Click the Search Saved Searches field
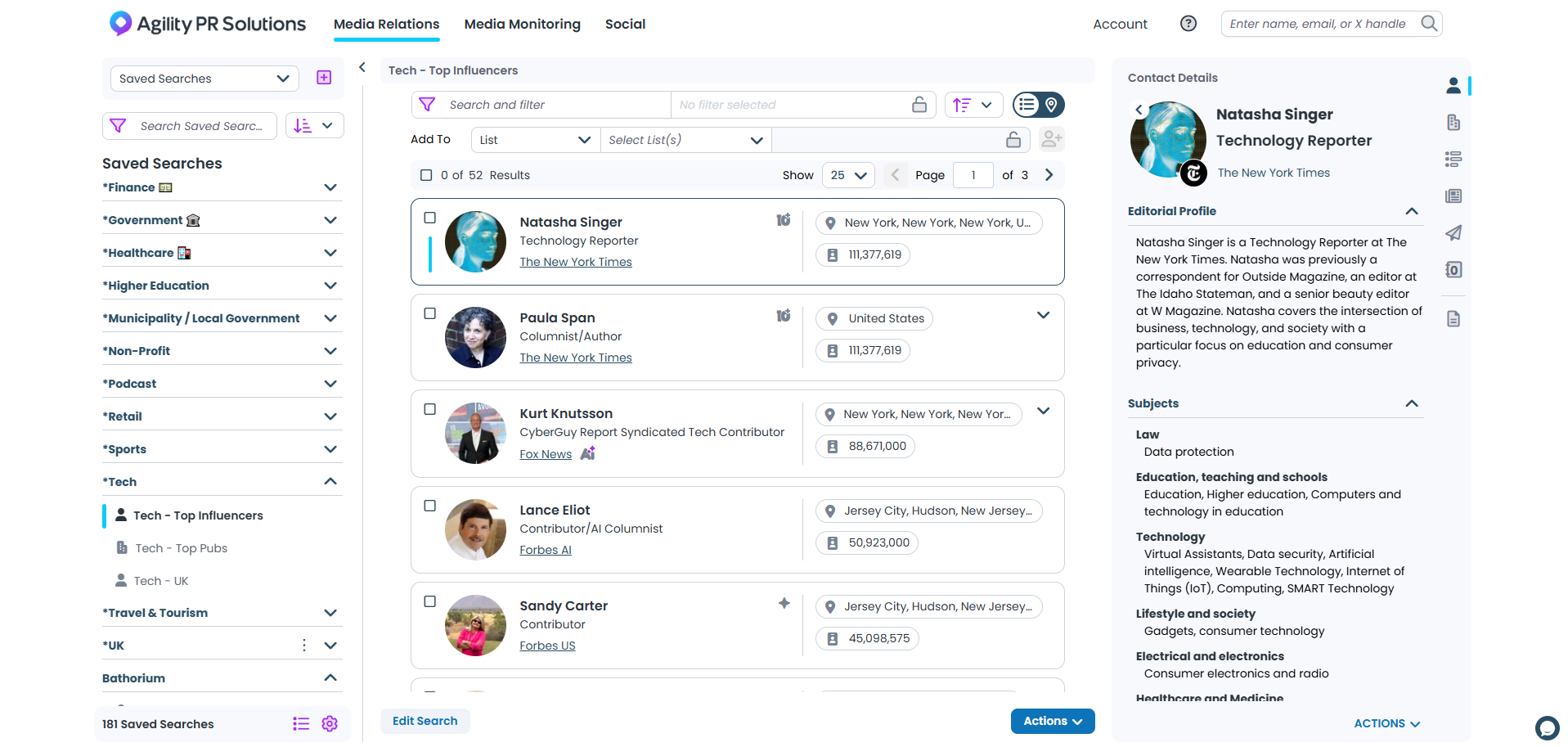 pyautogui.click(x=201, y=126)
